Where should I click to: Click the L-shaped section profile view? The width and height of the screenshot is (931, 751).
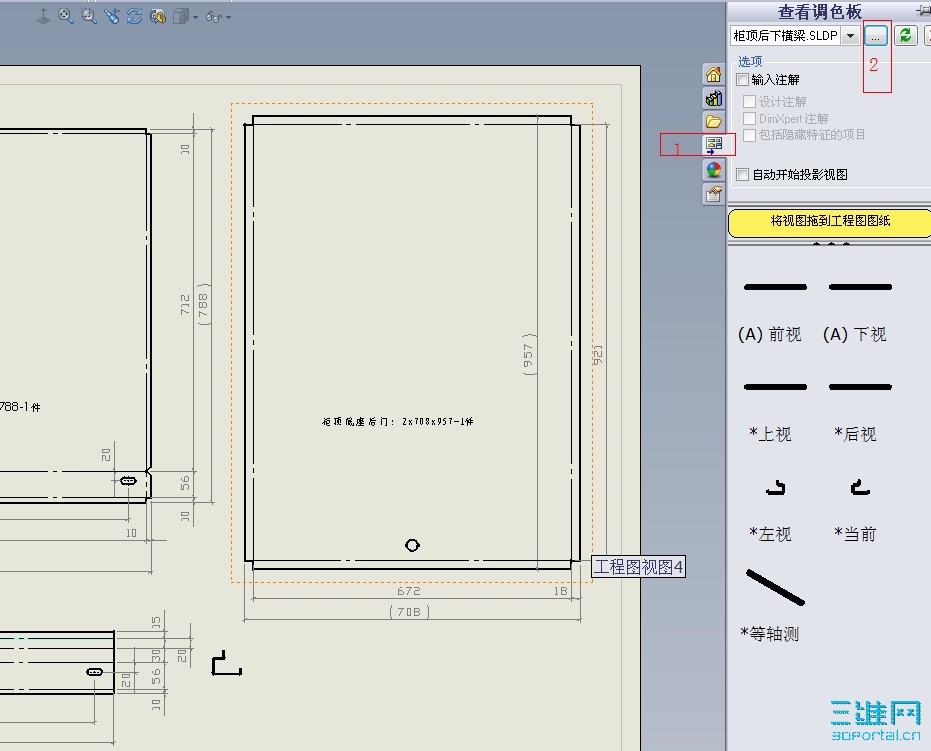[x=227, y=663]
